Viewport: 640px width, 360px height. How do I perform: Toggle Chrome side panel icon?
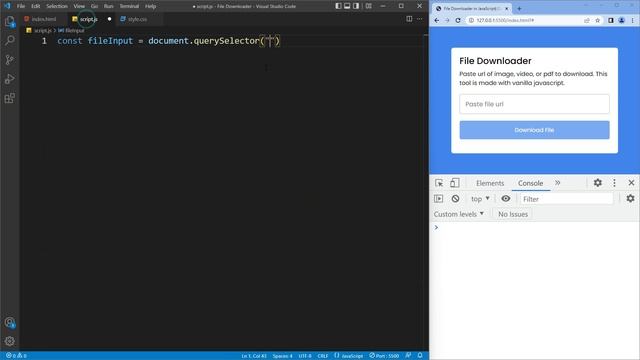click(611, 20)
